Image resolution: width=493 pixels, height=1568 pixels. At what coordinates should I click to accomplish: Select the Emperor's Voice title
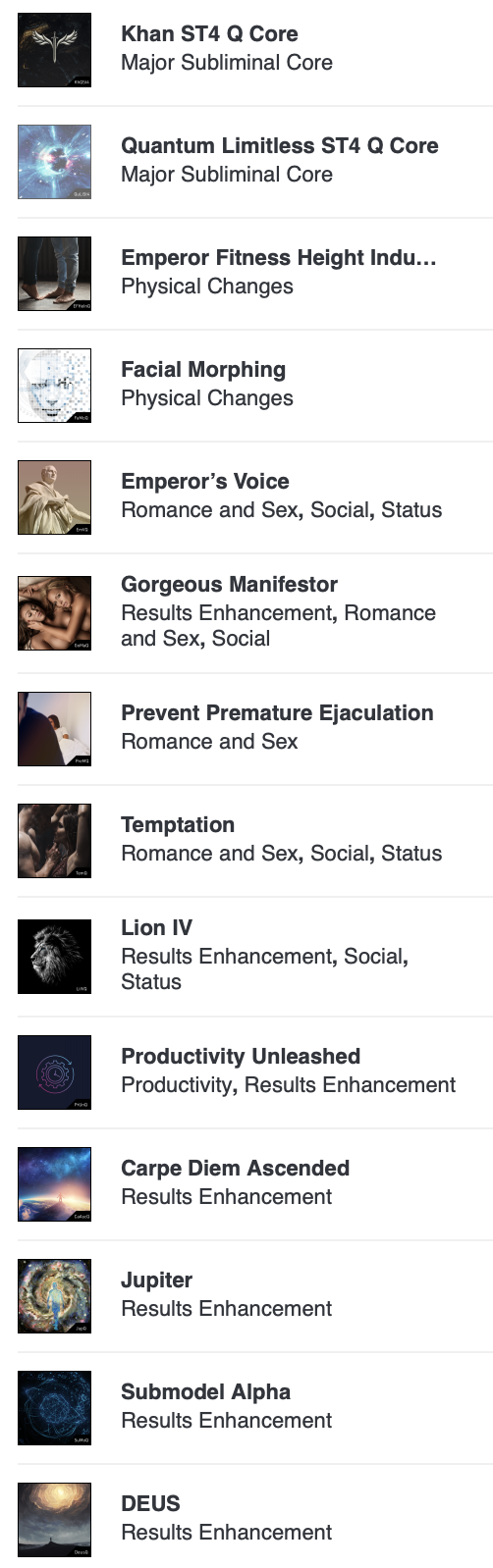pos(205,481)
